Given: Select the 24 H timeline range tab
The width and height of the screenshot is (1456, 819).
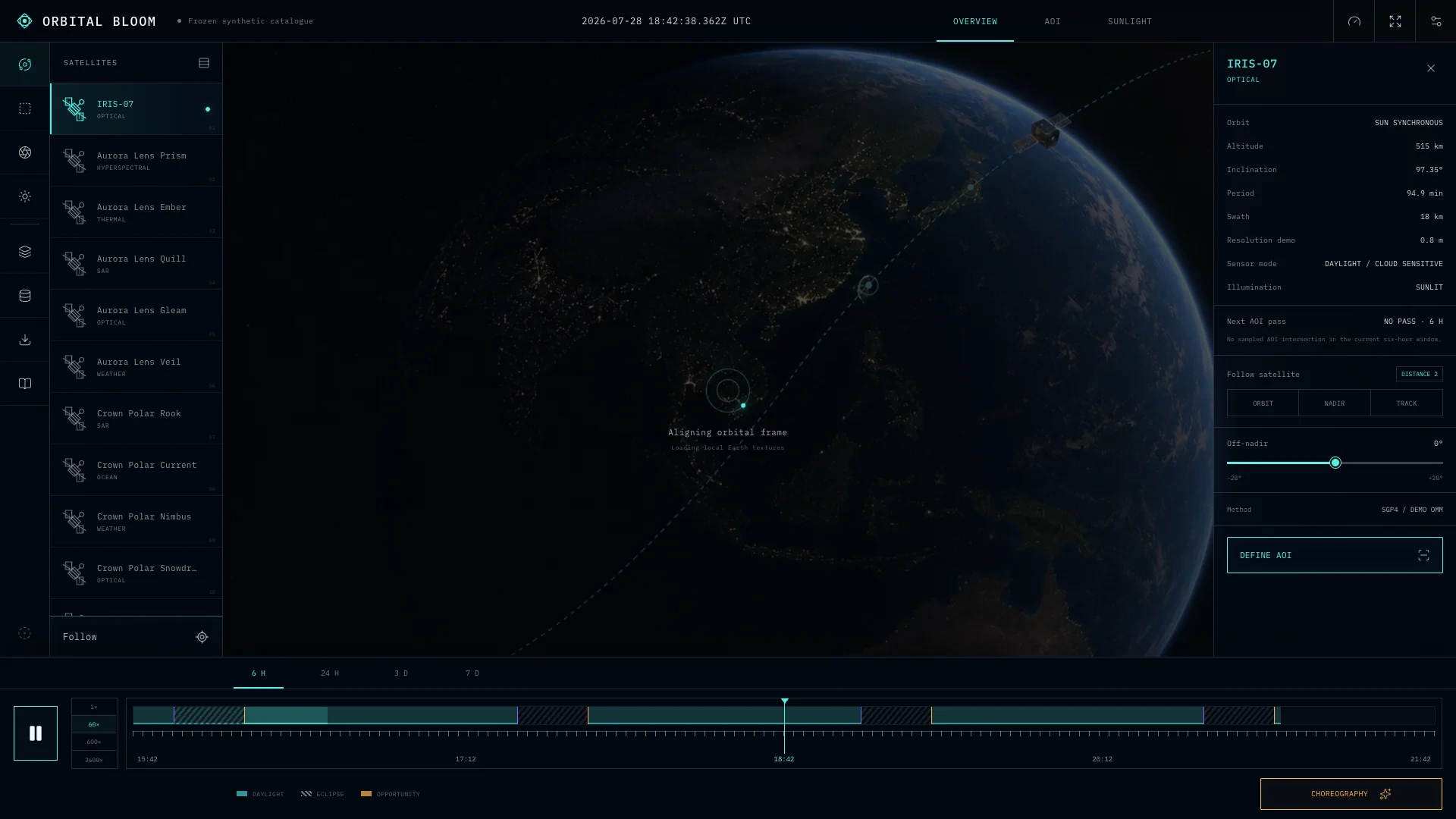Looking at the screenshot, I should coord(330,673).
